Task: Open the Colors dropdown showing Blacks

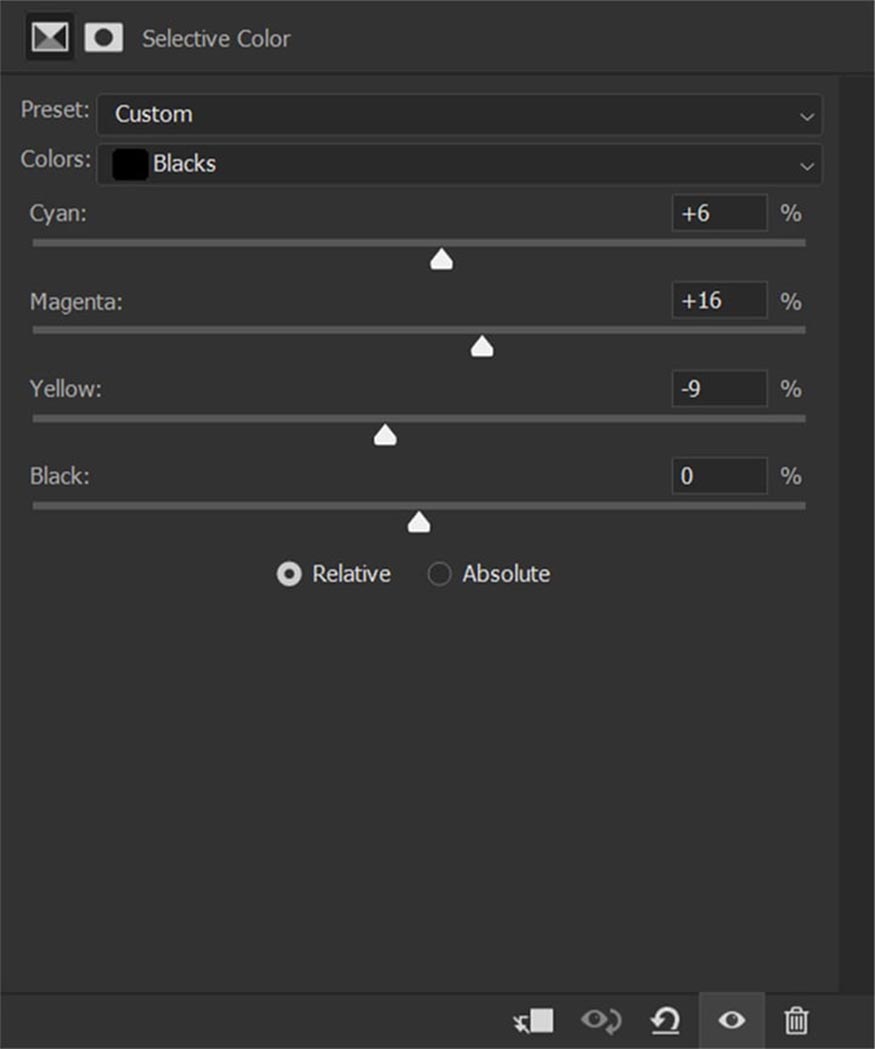Action: click(x=459, y=164)
